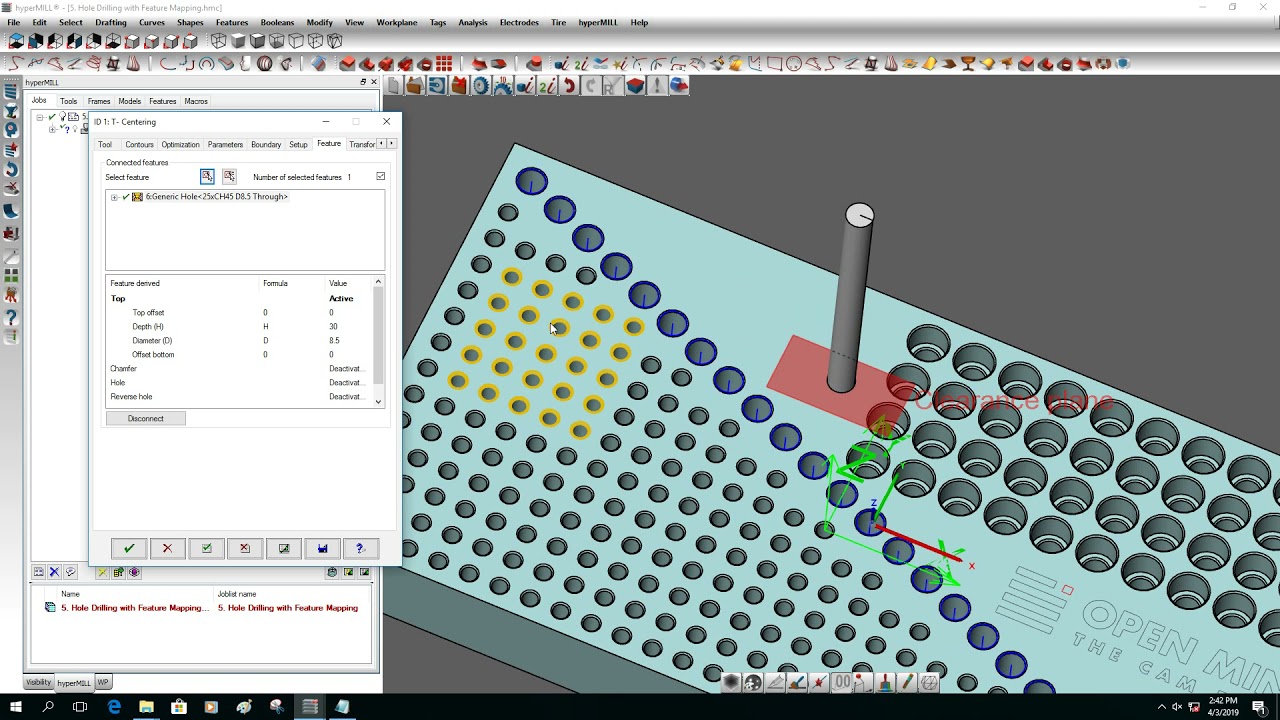Click the 00 icon in bottom viewport toolbar

pos(842,682)
